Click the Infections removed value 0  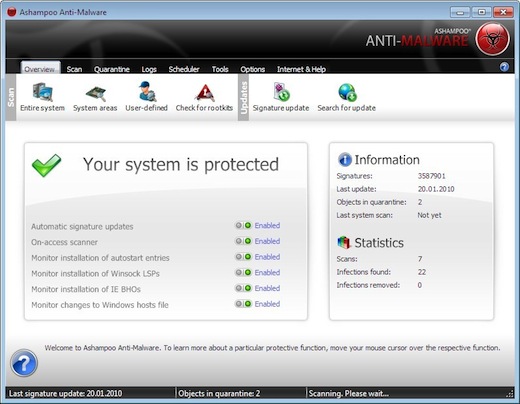[x=420, y=285]
